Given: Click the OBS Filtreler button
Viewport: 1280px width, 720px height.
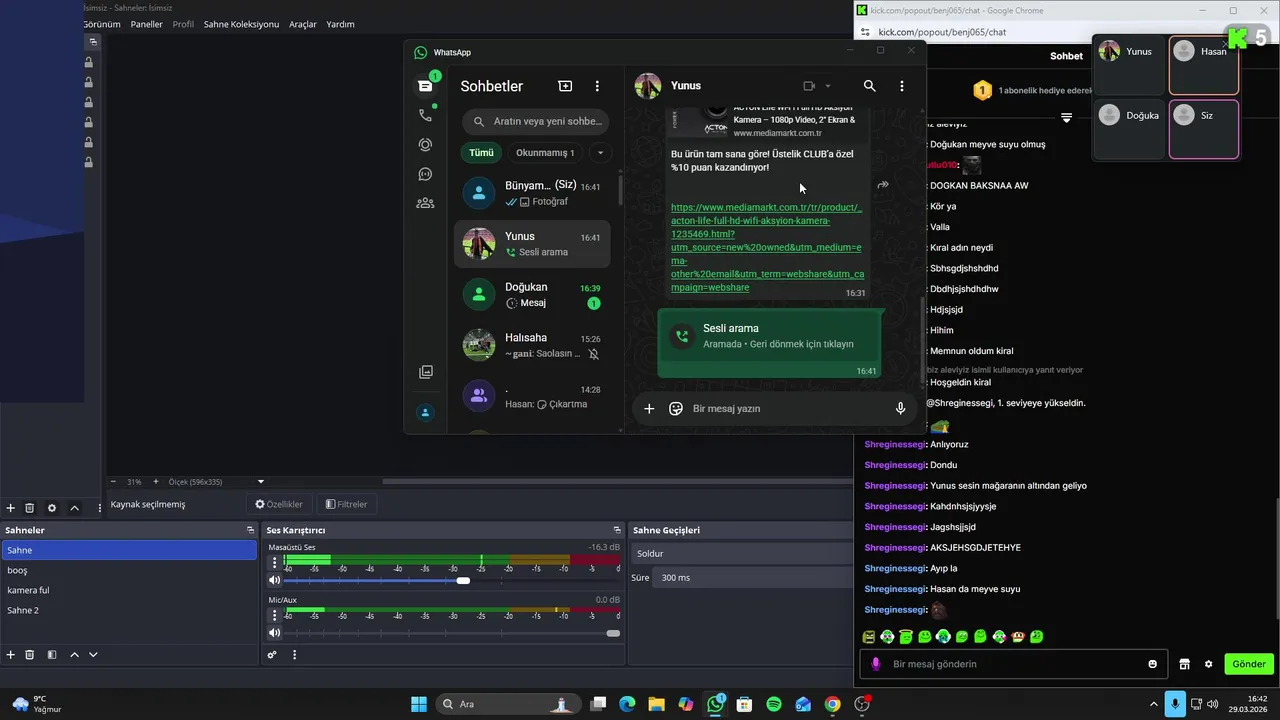Looking at the screenshot, I should (346, 505).
